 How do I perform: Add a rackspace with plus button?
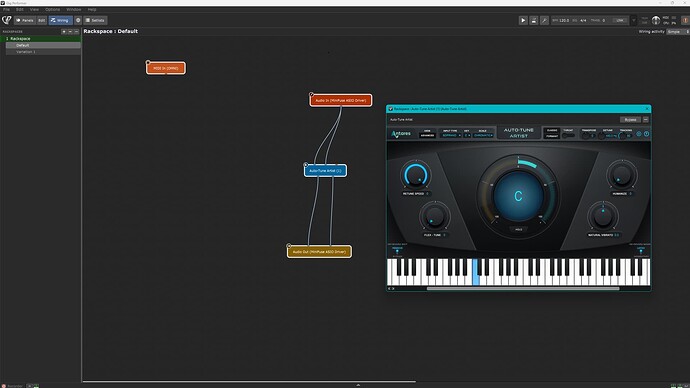(x=64, y=32)
